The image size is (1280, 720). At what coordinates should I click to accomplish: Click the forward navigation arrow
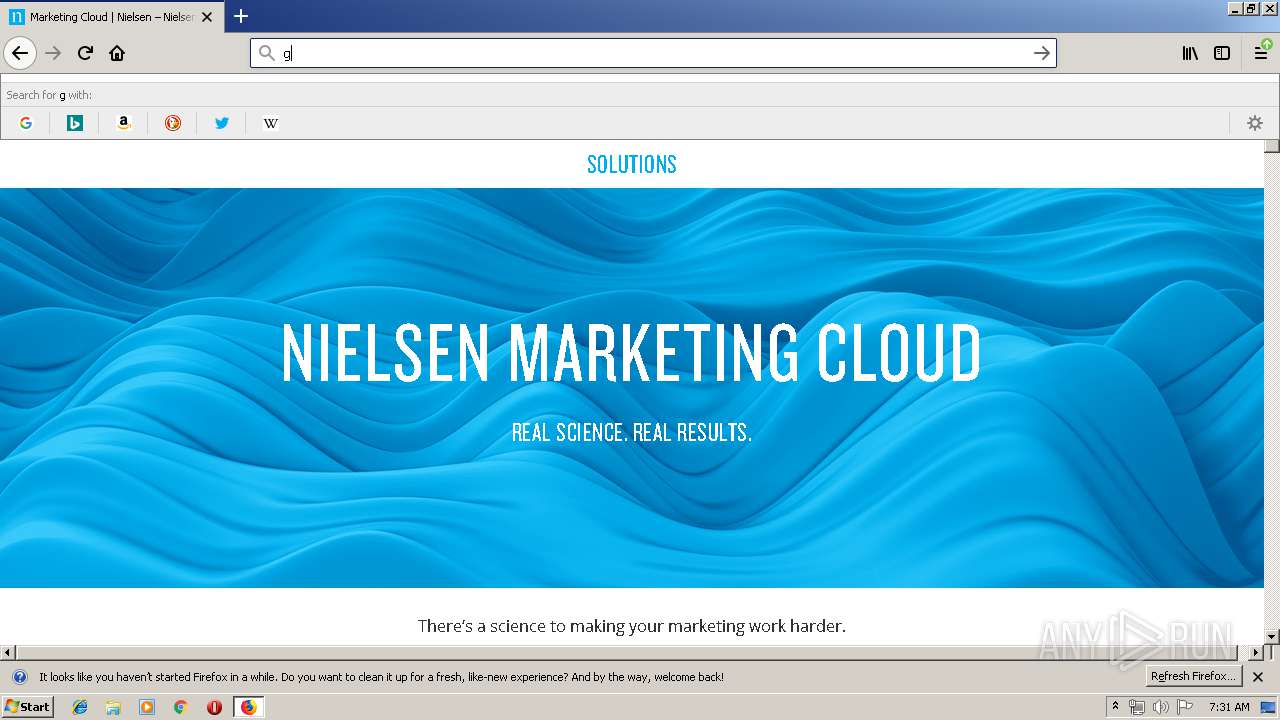(53, 53)
